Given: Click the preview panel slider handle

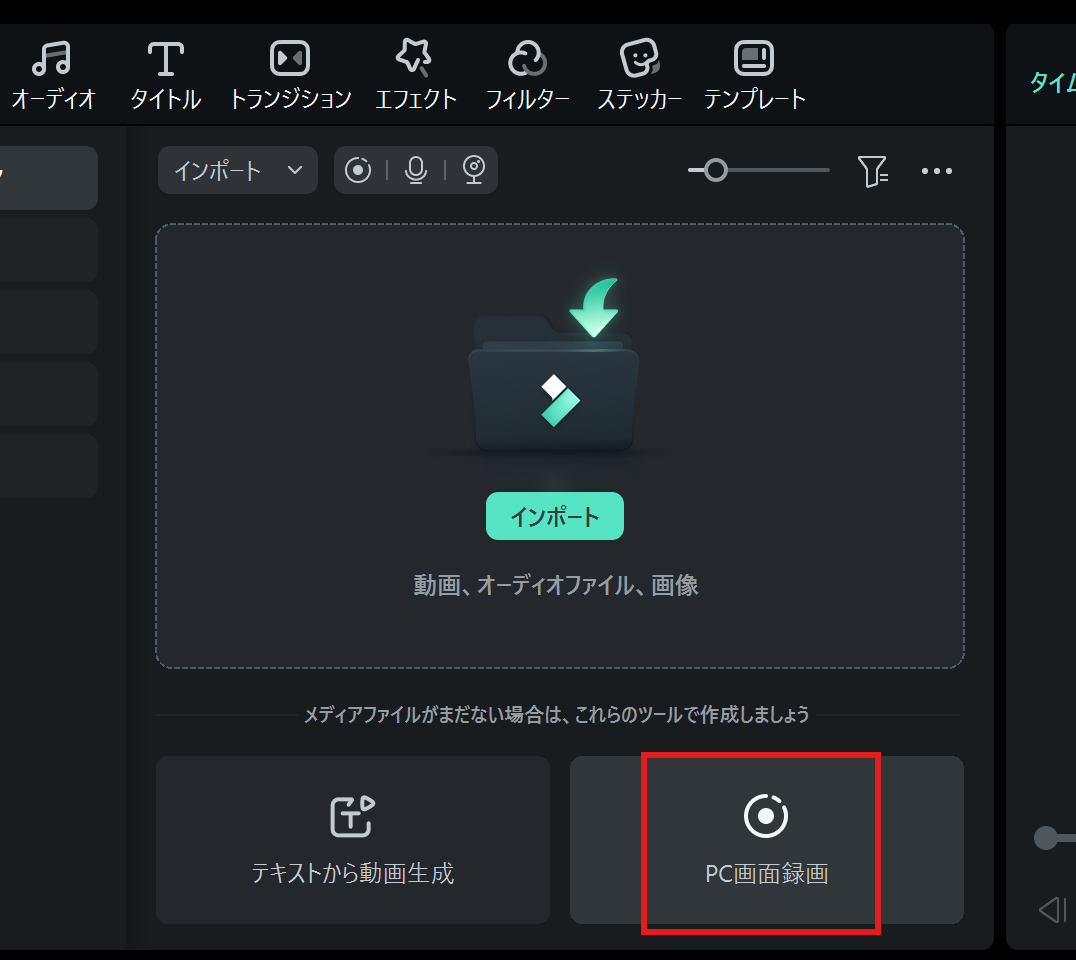Looking at the screenshot, I should 1046,838.
